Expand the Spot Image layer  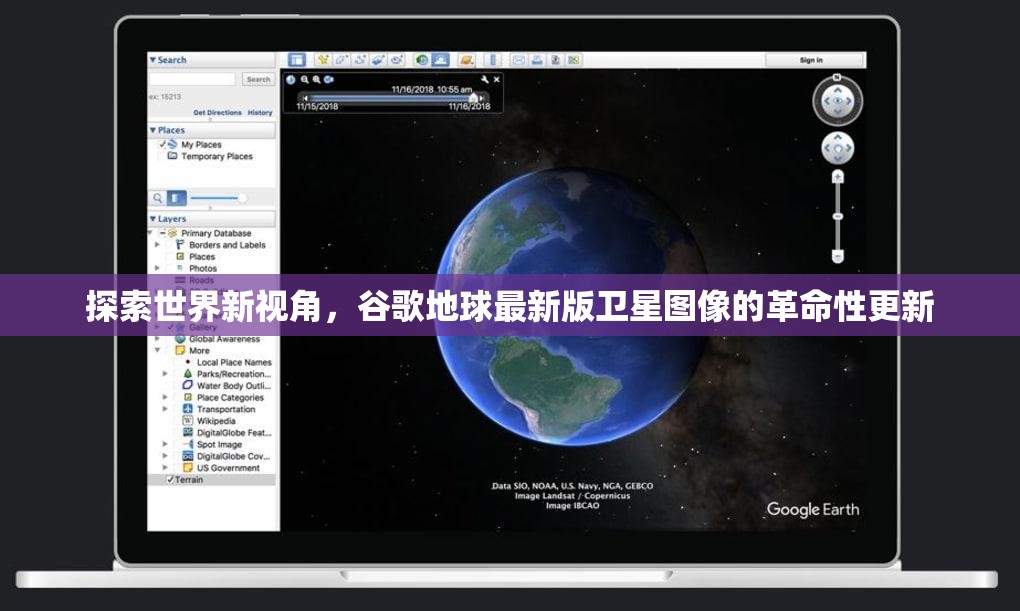pos(165,444)
